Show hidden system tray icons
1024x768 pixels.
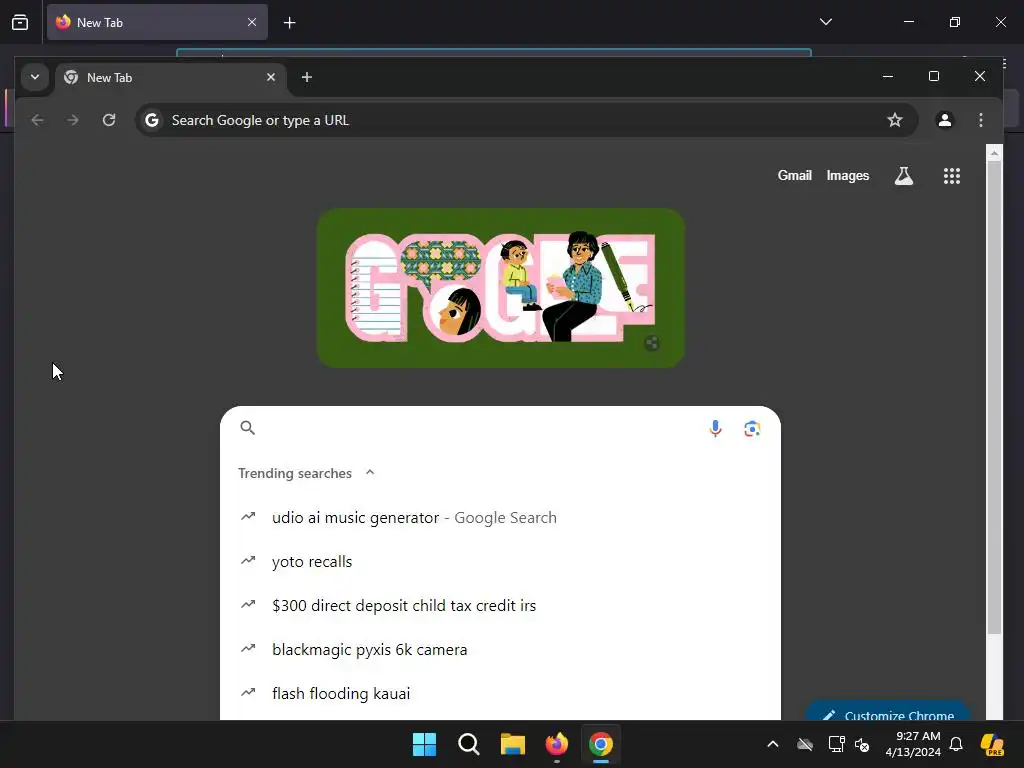pyautogui.click(x=773, y=744)
